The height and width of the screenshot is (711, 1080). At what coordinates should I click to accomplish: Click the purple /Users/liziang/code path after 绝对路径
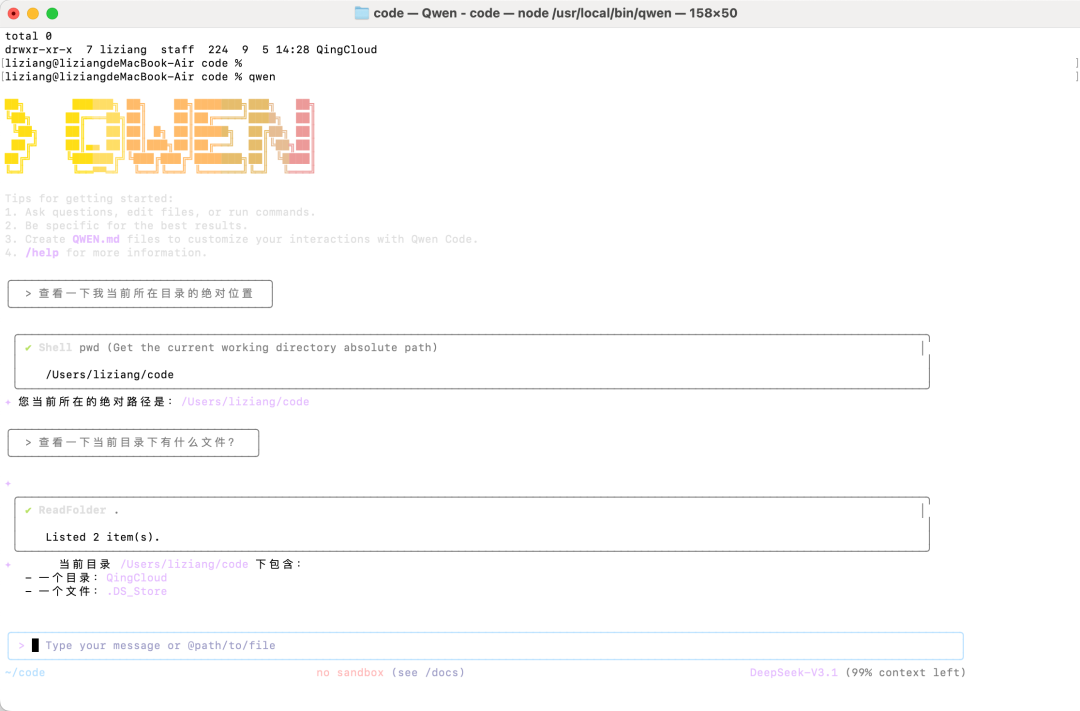coord(245,402)
